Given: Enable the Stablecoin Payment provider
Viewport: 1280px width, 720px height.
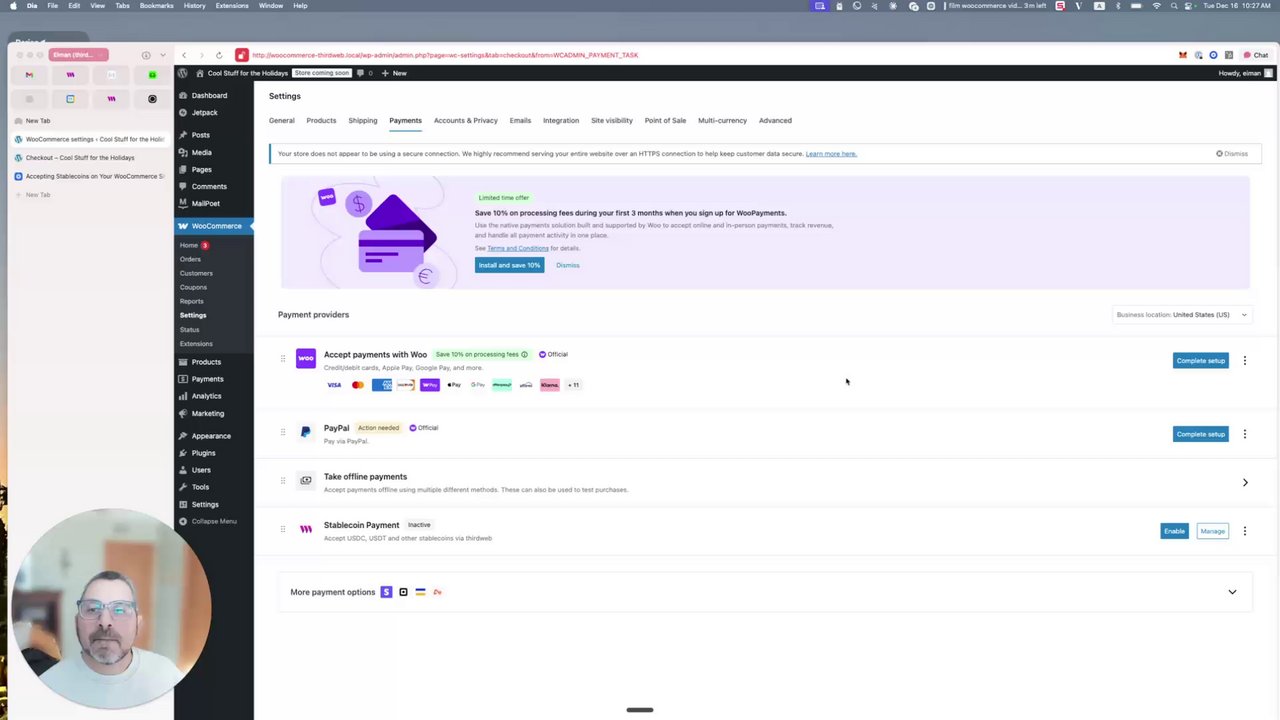Looking at the screenshot, I should pyautogui.click(x=1174, y=531).
